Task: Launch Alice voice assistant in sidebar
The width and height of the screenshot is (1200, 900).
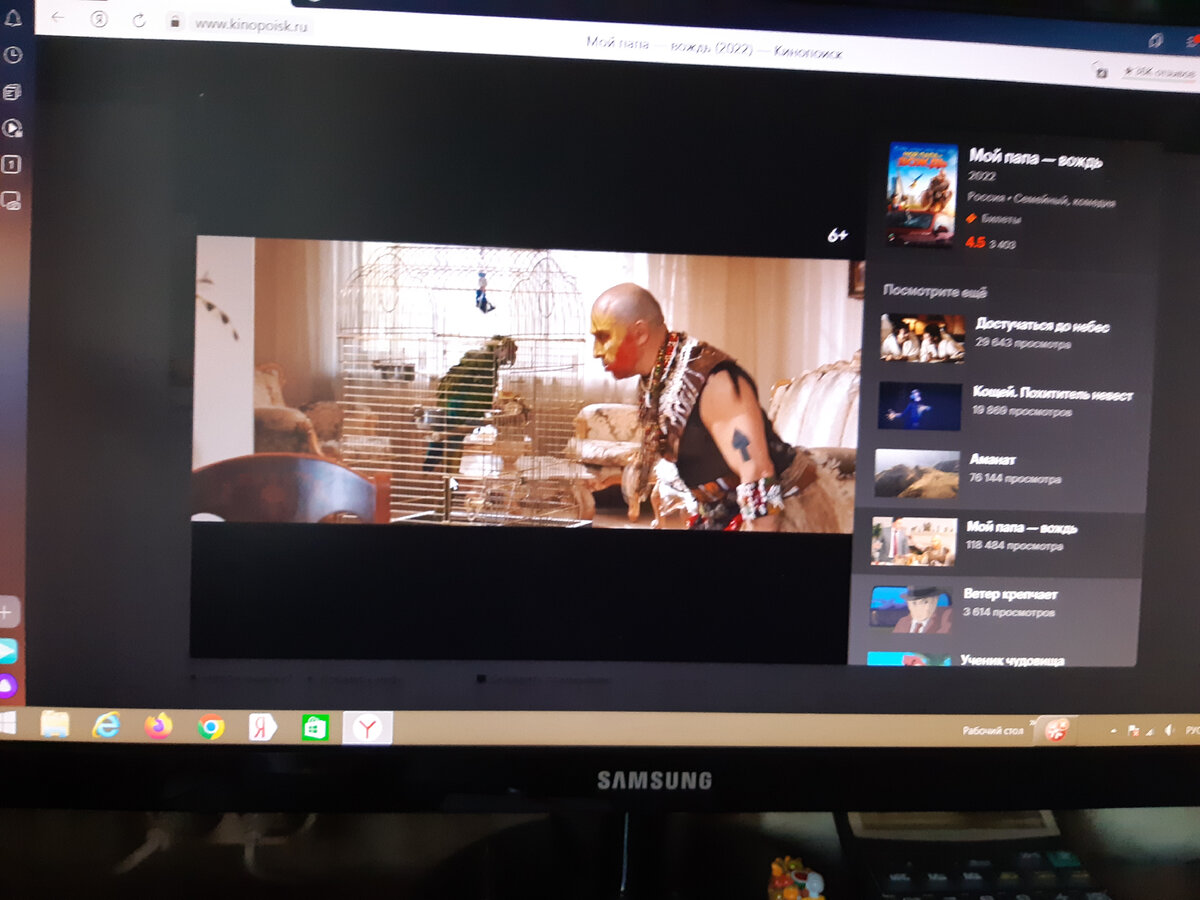Action: click(8, 686)
